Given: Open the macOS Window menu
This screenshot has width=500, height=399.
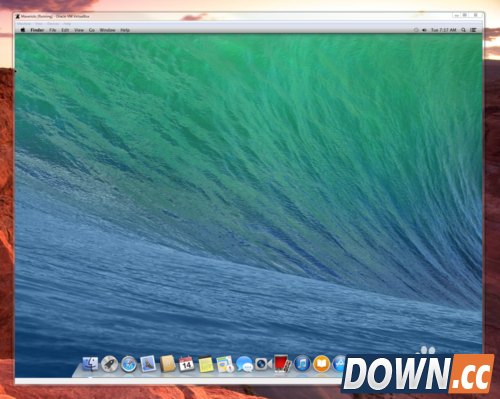Looking at the screenshot, I should (x=107, y=30).
